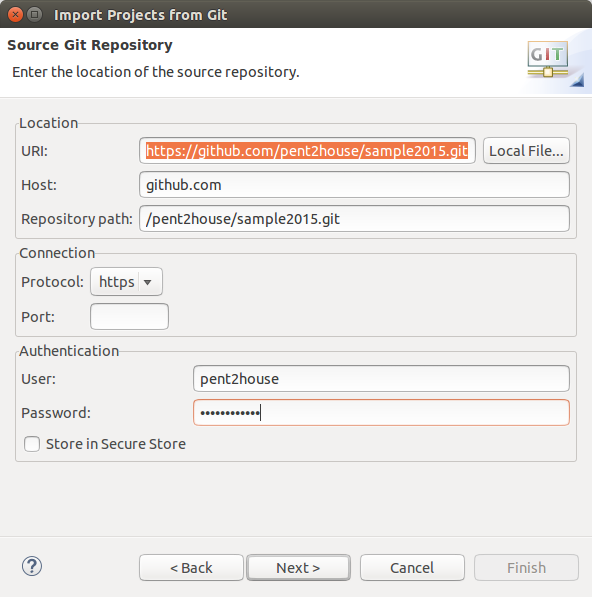Click the title text Import Projects from Git
592x597 pixels.
click(140, 15)
